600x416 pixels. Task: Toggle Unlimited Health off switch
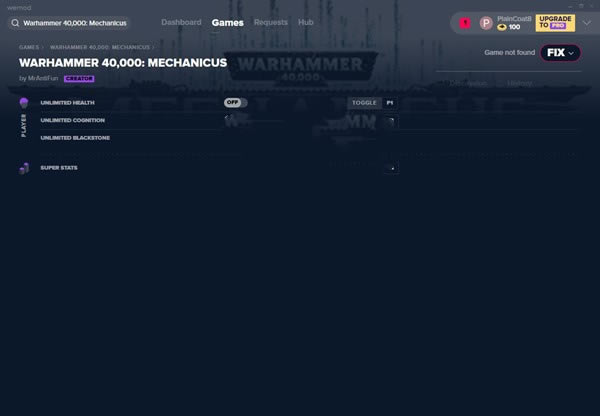[x=235, y=102]
